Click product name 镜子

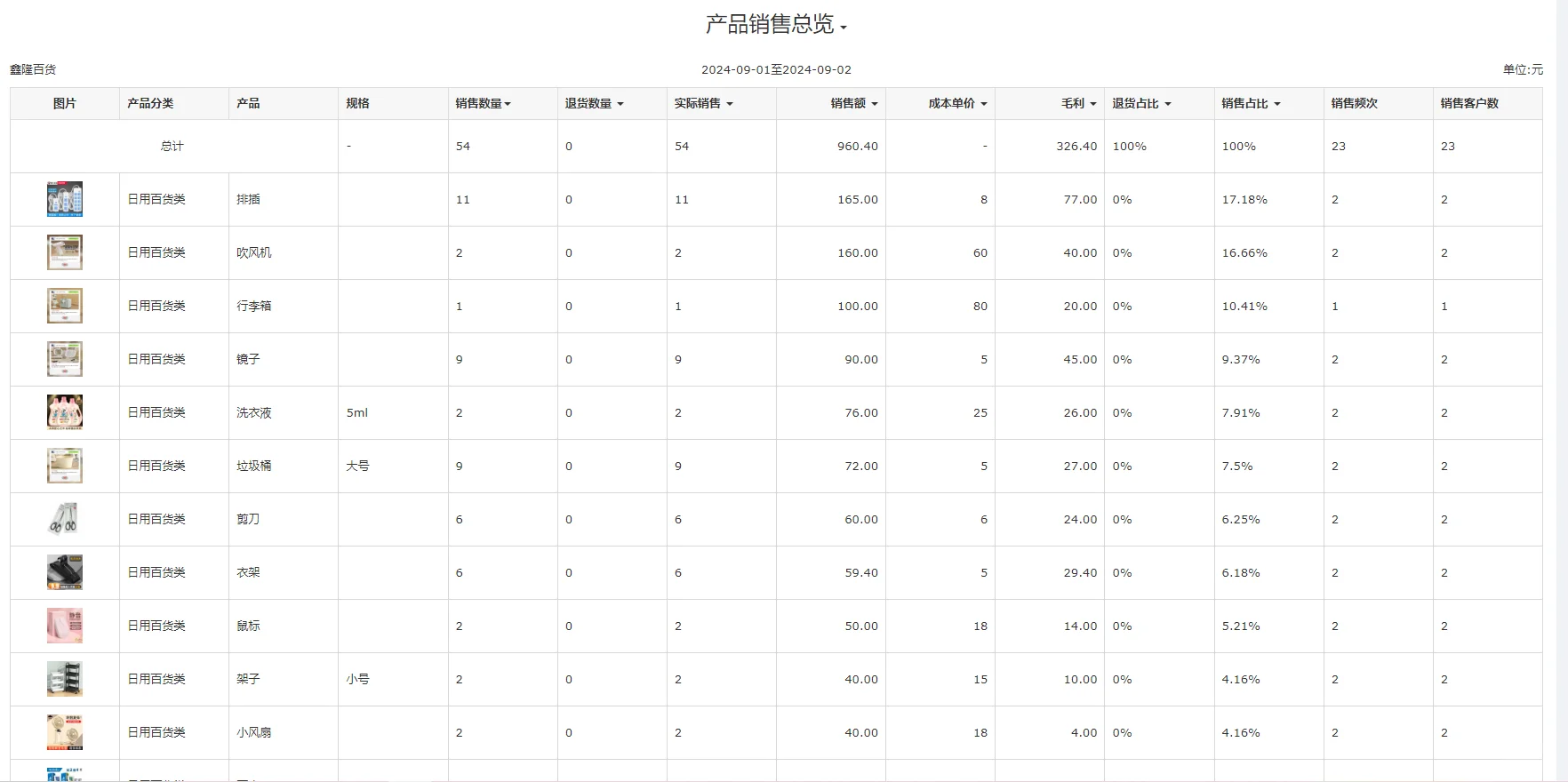[248, 359]
